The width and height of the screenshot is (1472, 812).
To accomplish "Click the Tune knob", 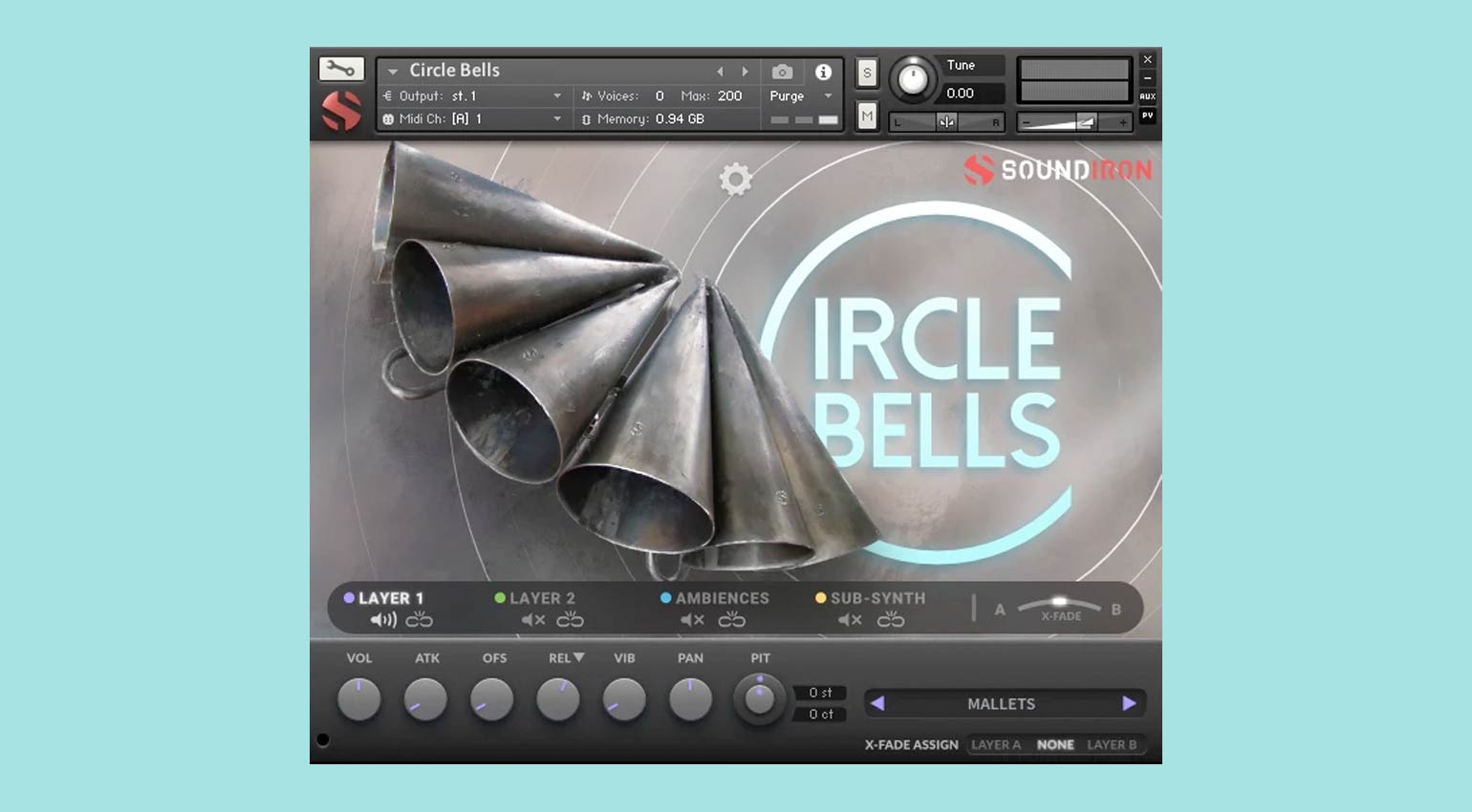I will (913, 79).
